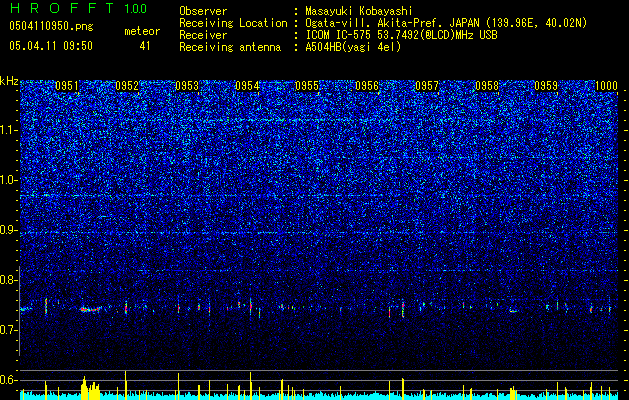This screenshot has width=629, height=400.
Task: Click the Observer field label
Action: (x=203, y=11)
